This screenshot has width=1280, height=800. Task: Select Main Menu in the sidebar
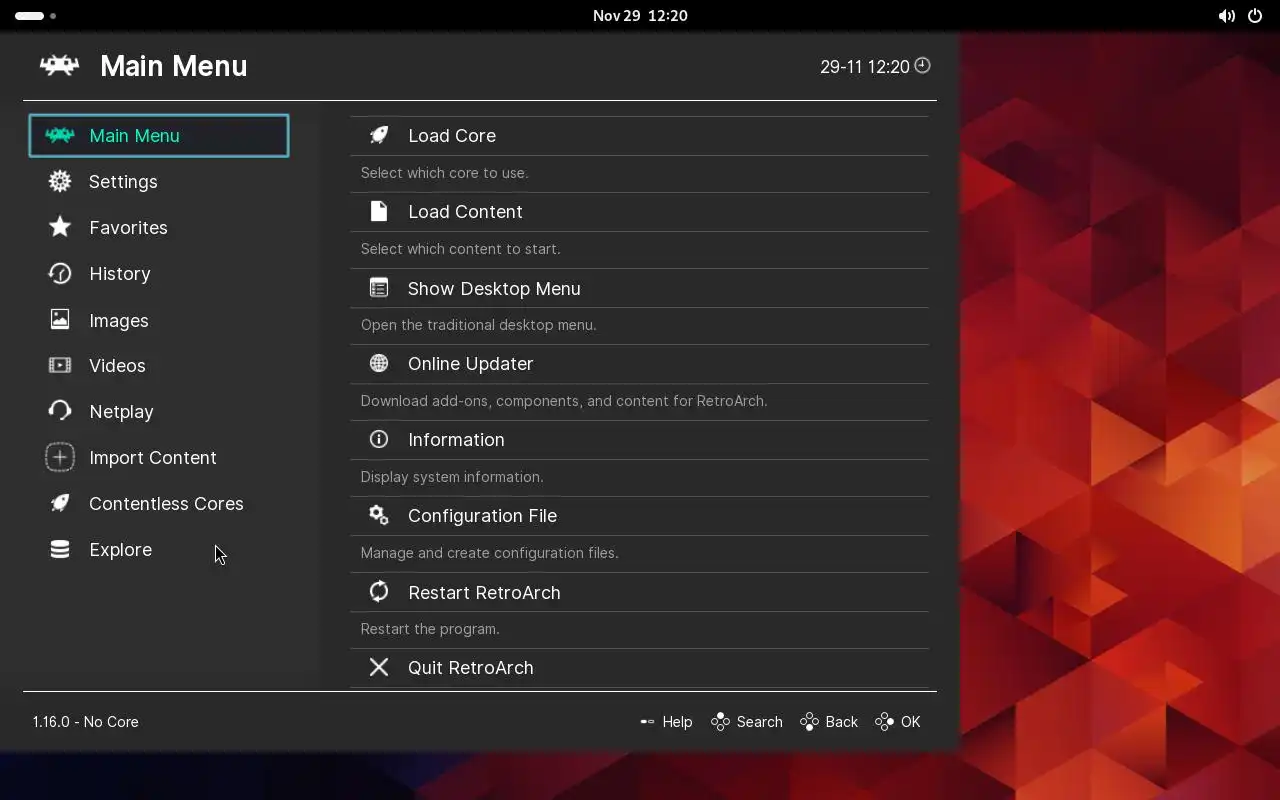coord(159,136)
